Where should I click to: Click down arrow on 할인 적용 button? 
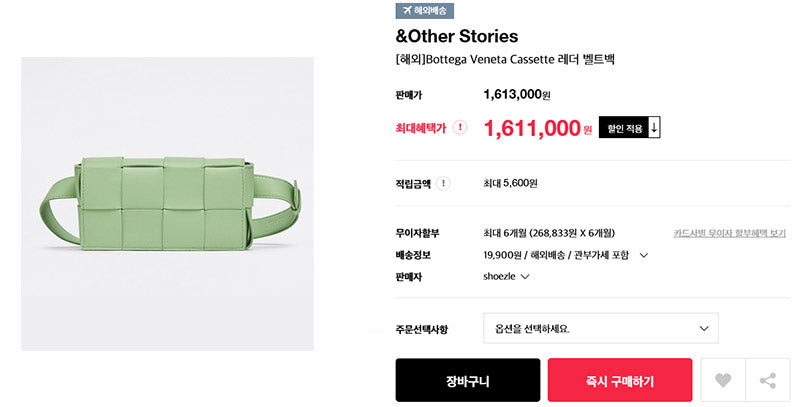(654, 128)
